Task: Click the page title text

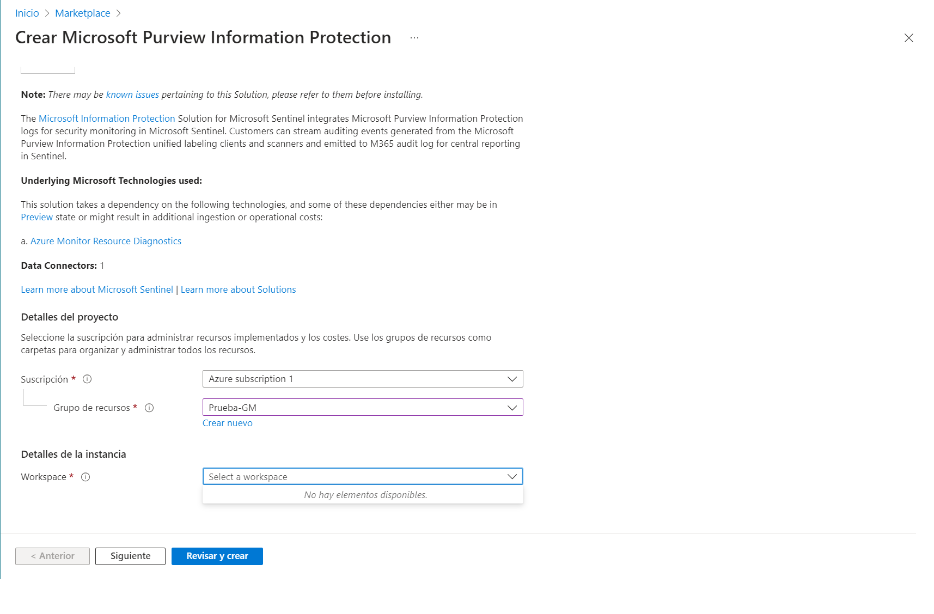Action: pyautogui.click(x=203, y=38)
